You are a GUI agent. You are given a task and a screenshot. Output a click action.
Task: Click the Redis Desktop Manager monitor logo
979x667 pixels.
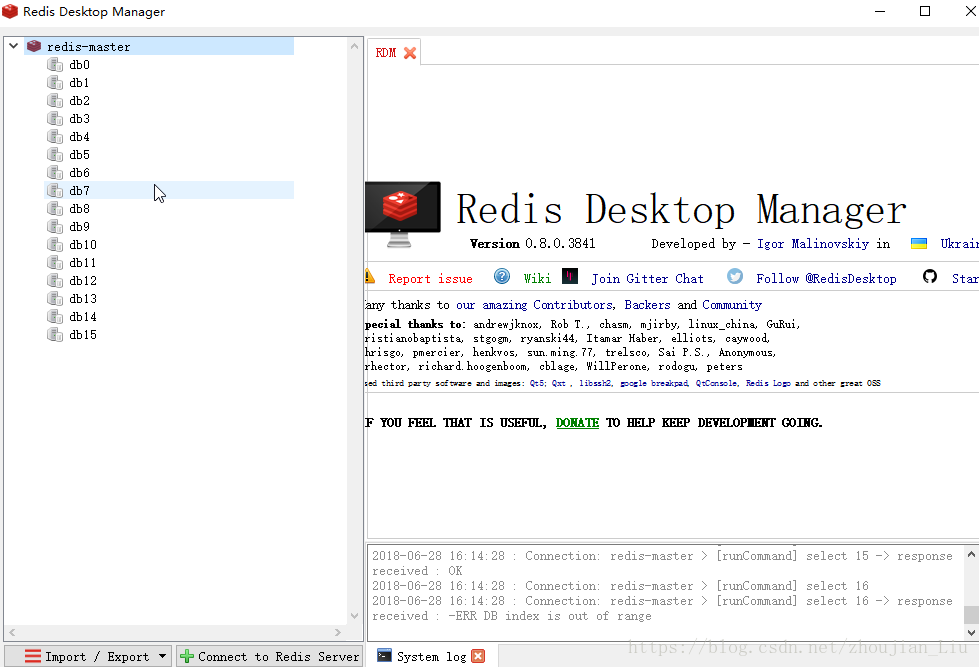pyautogui.click(x=403, y=215)
